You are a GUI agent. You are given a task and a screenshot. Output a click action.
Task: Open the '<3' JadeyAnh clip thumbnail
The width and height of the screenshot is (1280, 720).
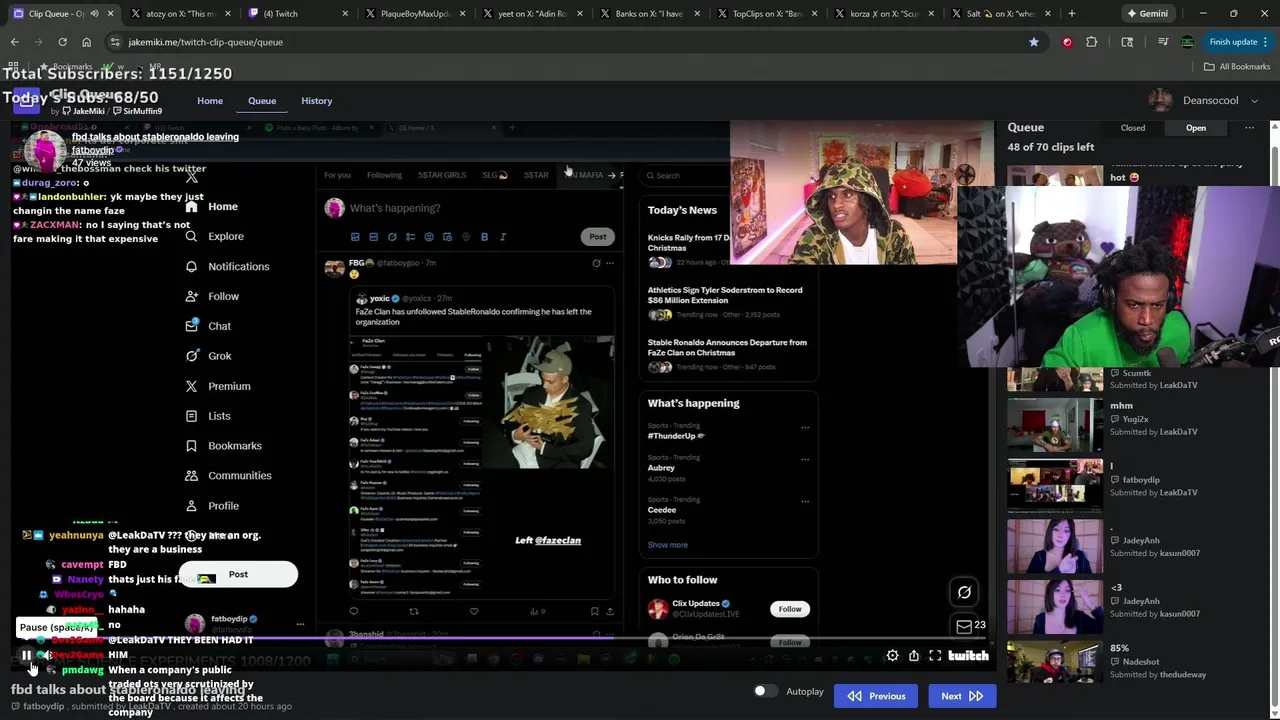coord(1055,607)
